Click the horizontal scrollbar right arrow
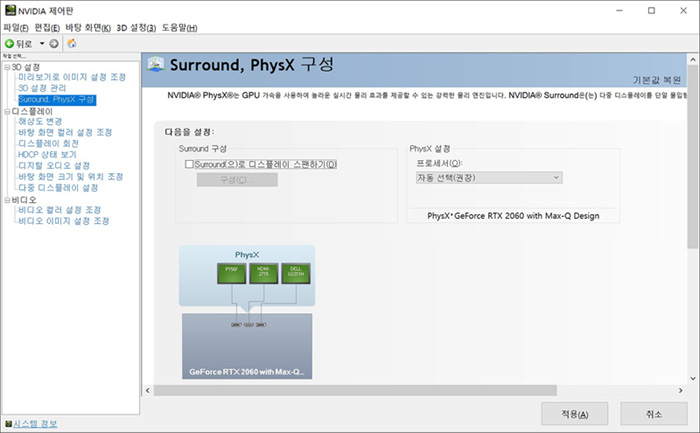 point(681,391)
